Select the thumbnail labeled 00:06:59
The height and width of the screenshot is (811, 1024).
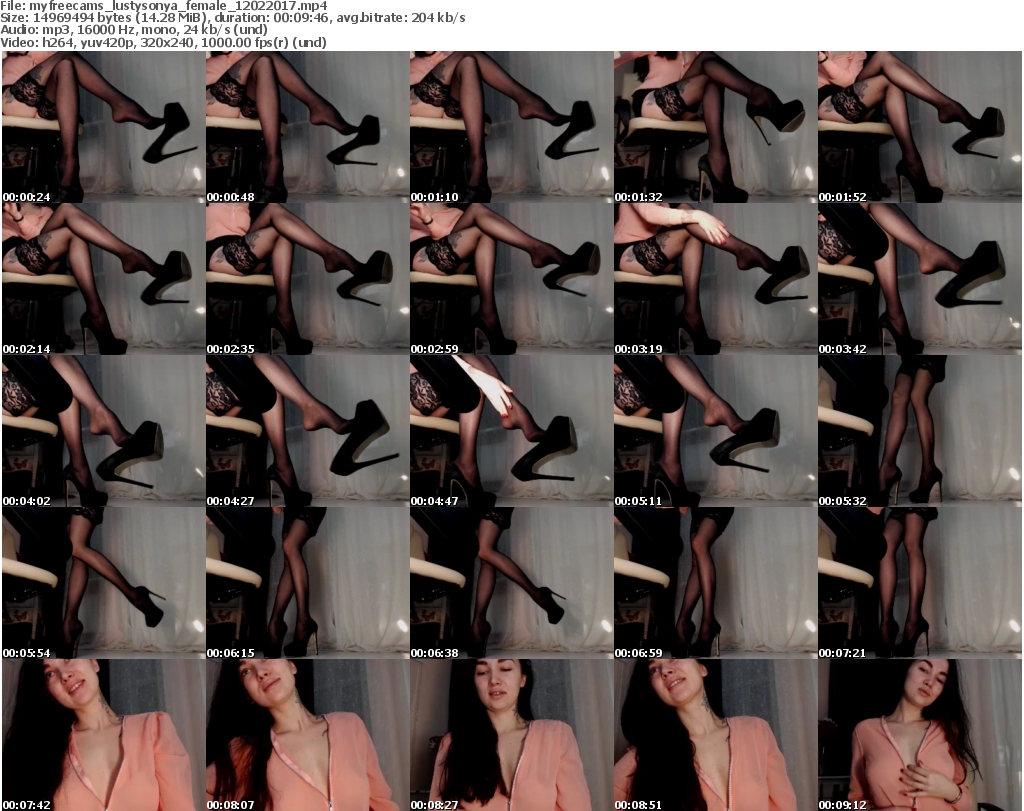pyautogui.click(x=715, y=583)
